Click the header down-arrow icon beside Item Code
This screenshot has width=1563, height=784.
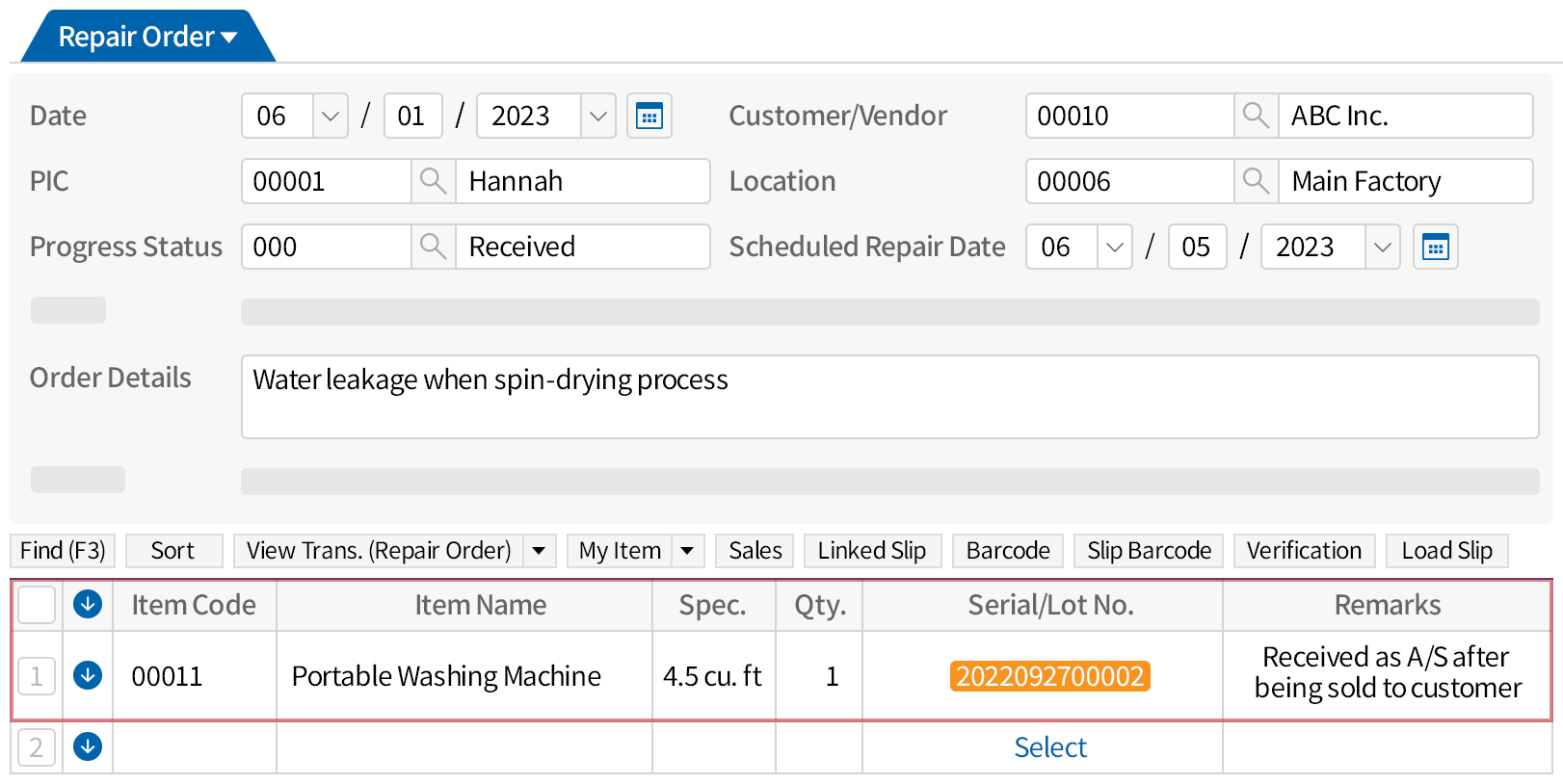click(x=88, y=605)
